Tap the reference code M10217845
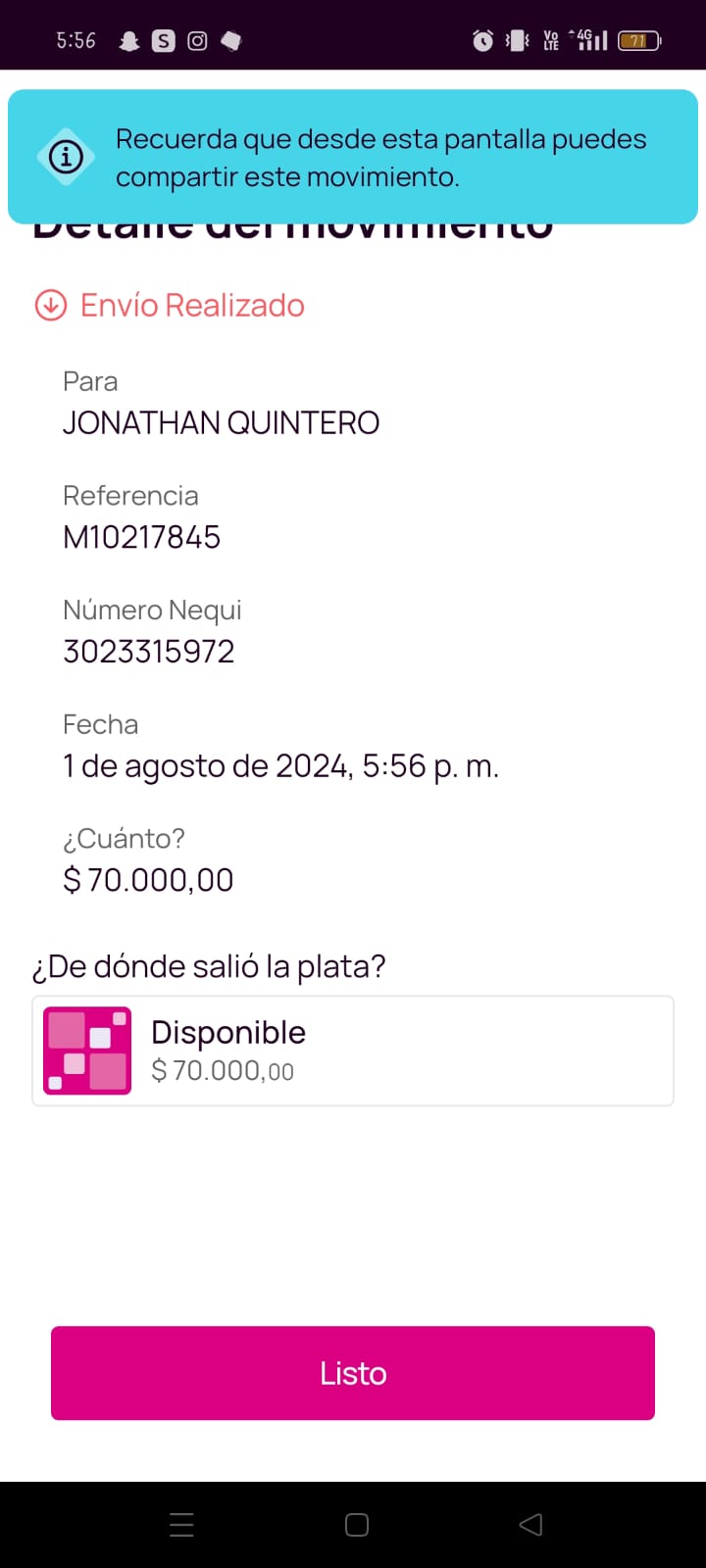 coord(142,537)
